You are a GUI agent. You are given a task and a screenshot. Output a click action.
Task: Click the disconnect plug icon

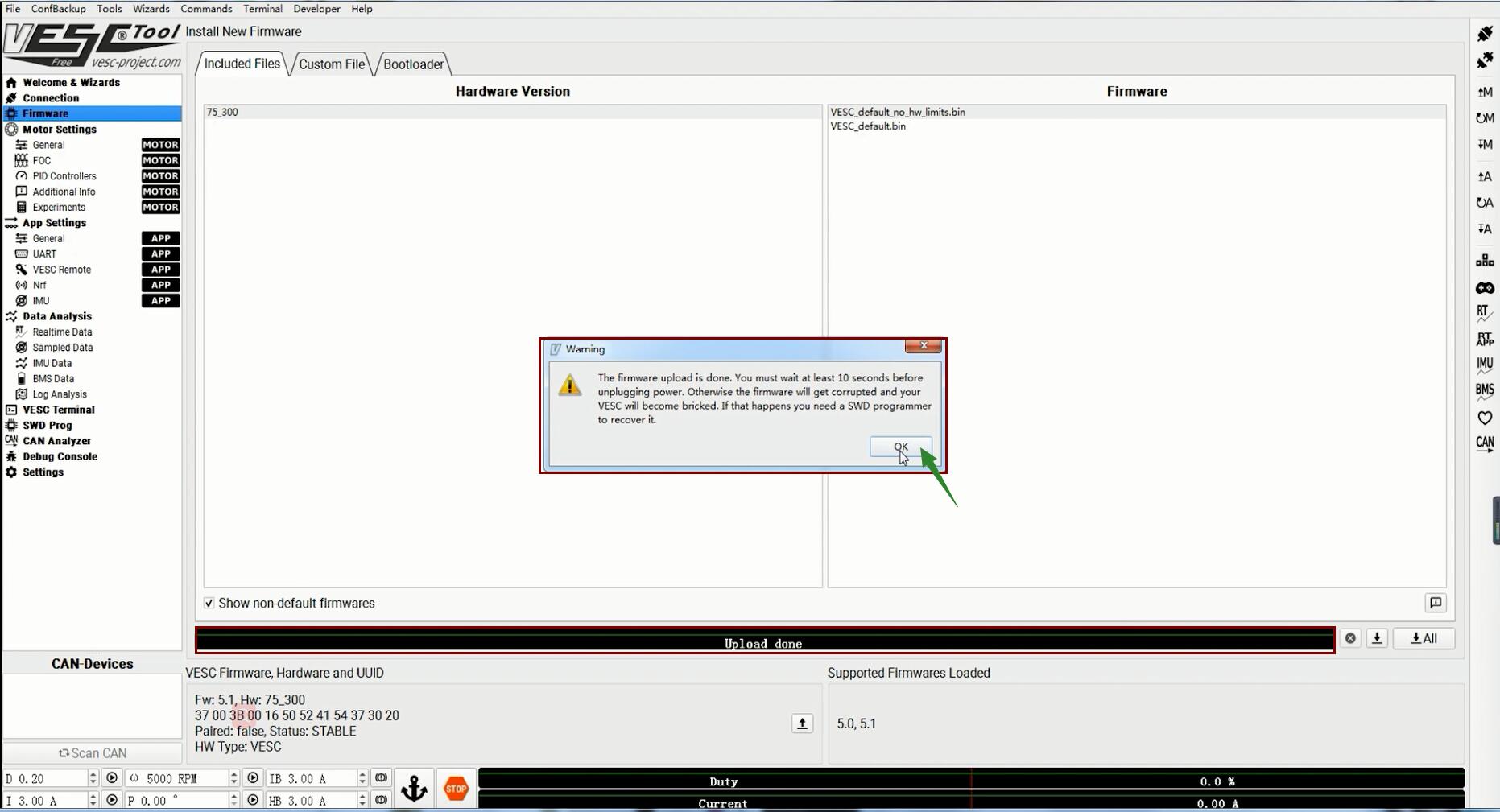pyautogui.click(x=1485, y=61)
